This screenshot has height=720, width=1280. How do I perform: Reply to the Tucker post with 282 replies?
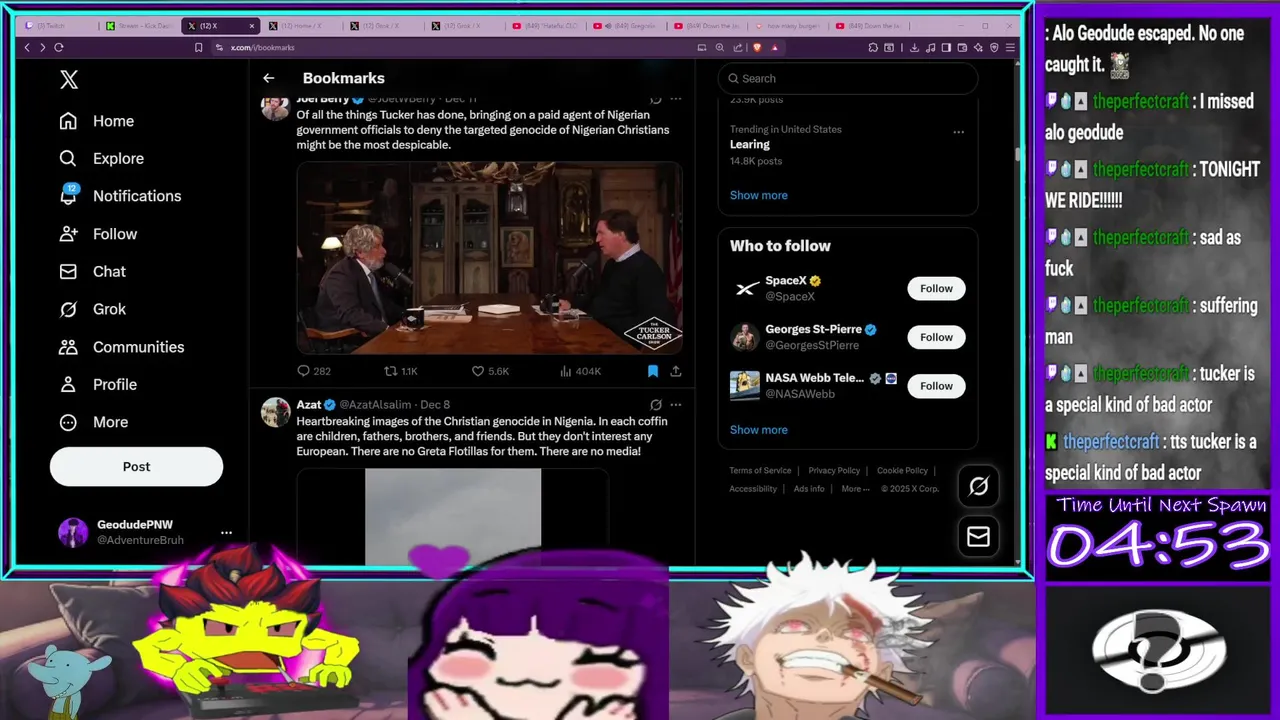[x=314, y=371]
